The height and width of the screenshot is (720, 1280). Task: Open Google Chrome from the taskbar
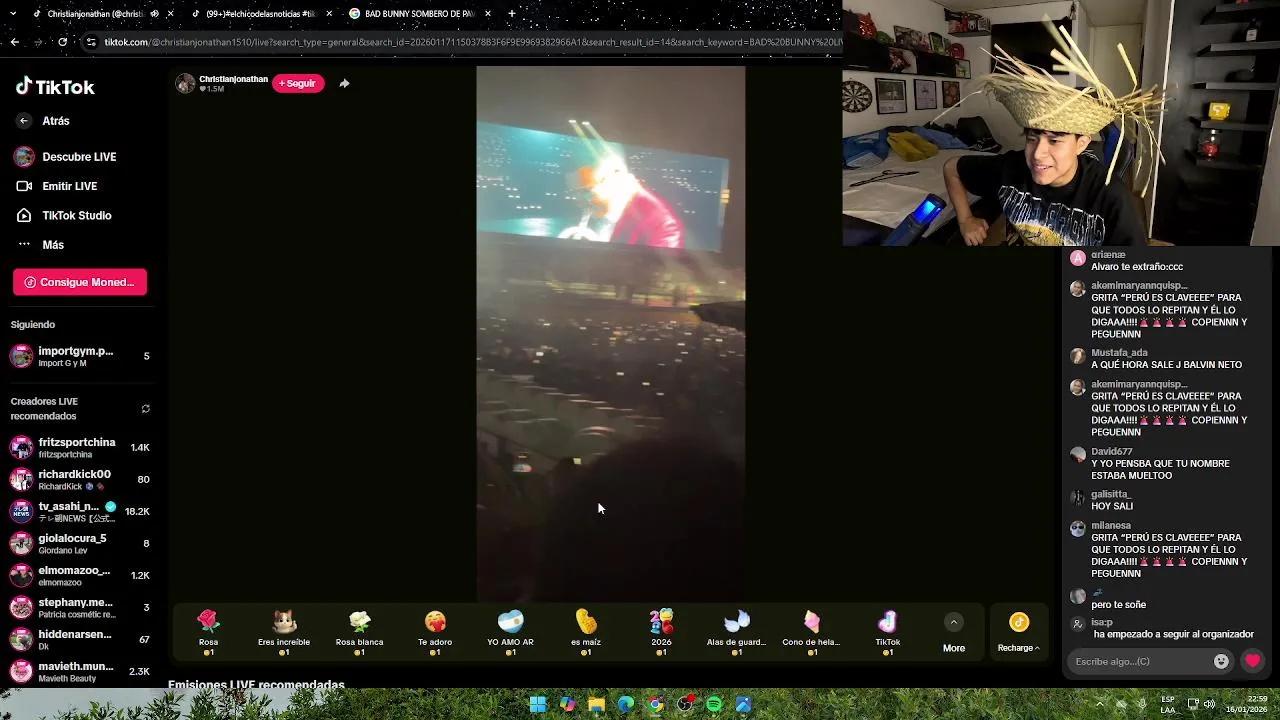click(x=655, y=705)
